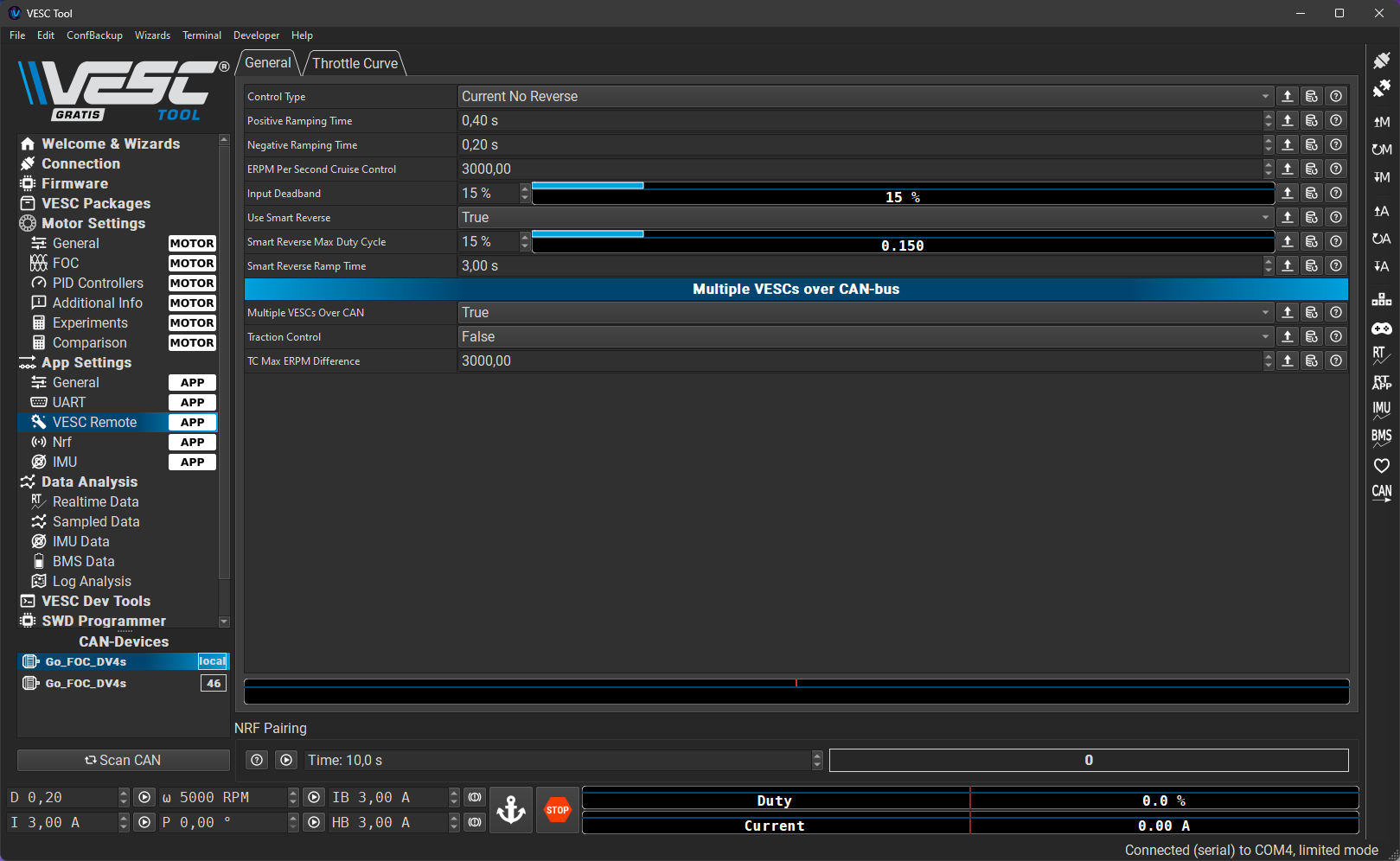Select local Go_FOC_DV4s CAN device
The image size is (1400, 861).
pyautogui.click(x=123, y=661)
